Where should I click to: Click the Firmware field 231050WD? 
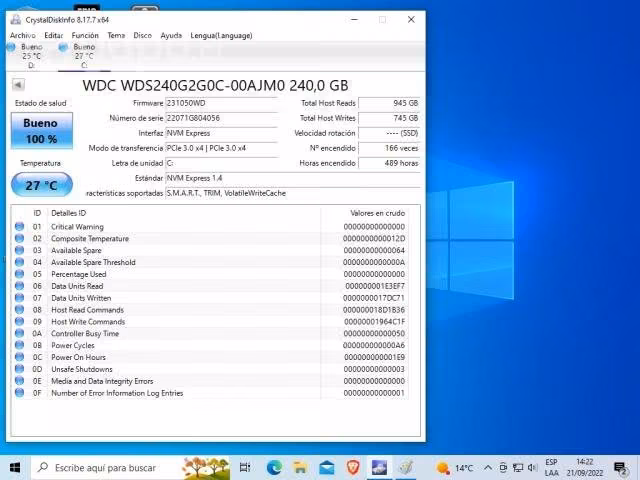[x=222, y=103]
